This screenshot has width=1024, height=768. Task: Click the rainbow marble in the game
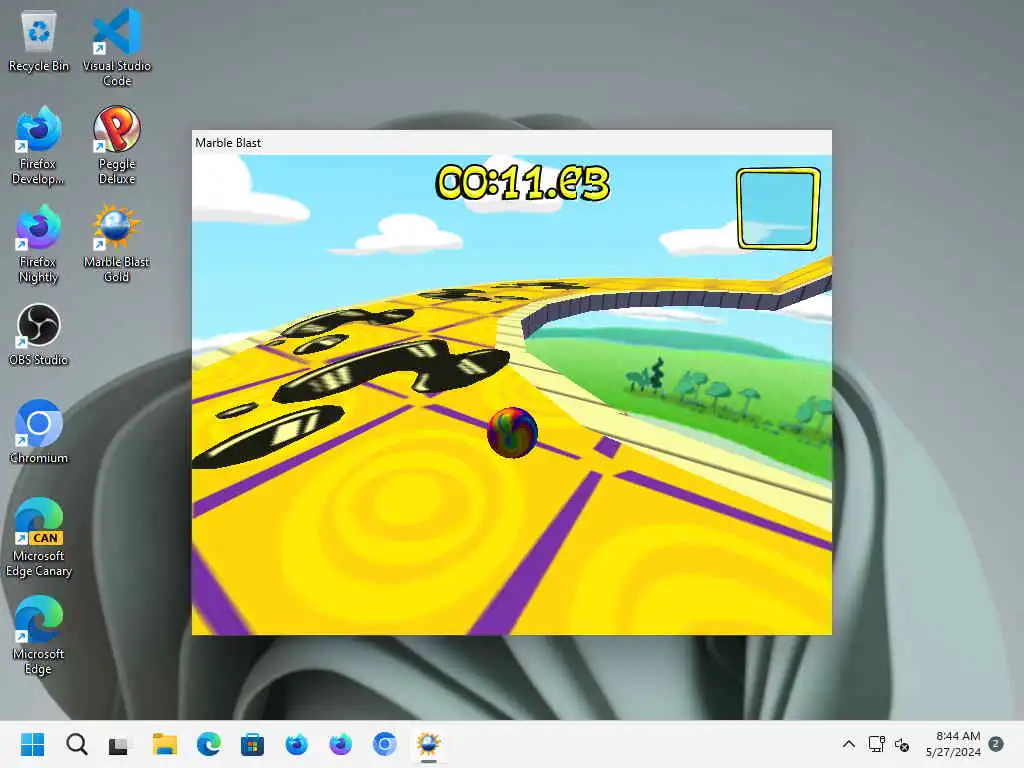tap(513, 432)
